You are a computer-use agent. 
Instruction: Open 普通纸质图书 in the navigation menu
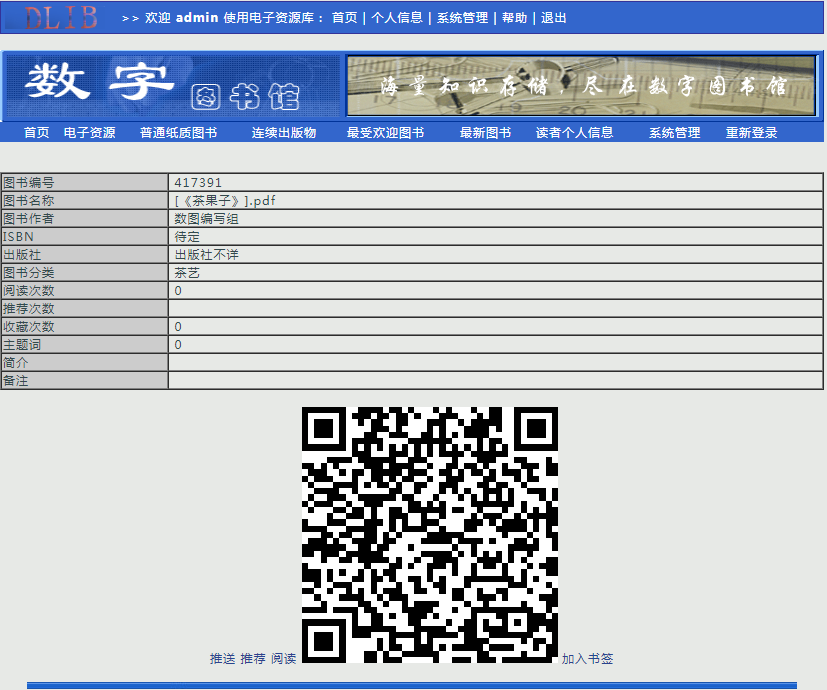178,133
